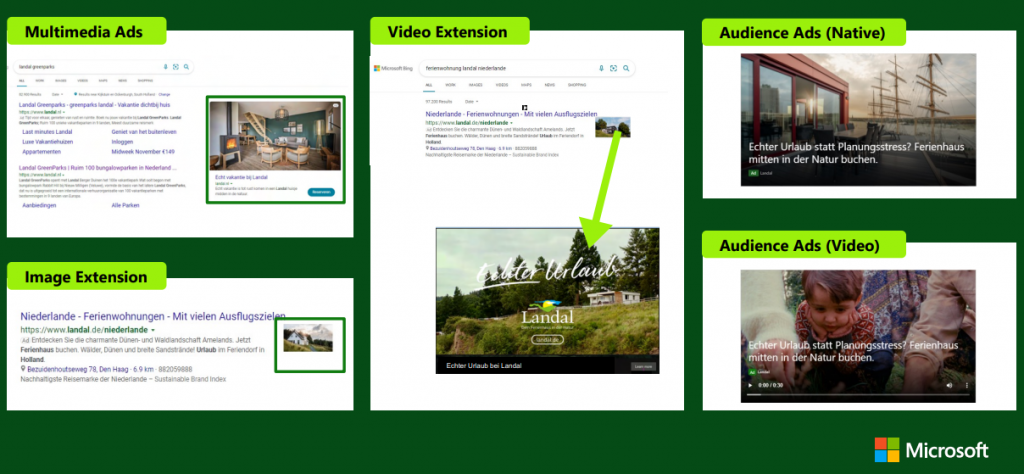Click magnifier icon in Video Extension search bar
Viewport: 1024px width, 474px height.
point(626,68)
